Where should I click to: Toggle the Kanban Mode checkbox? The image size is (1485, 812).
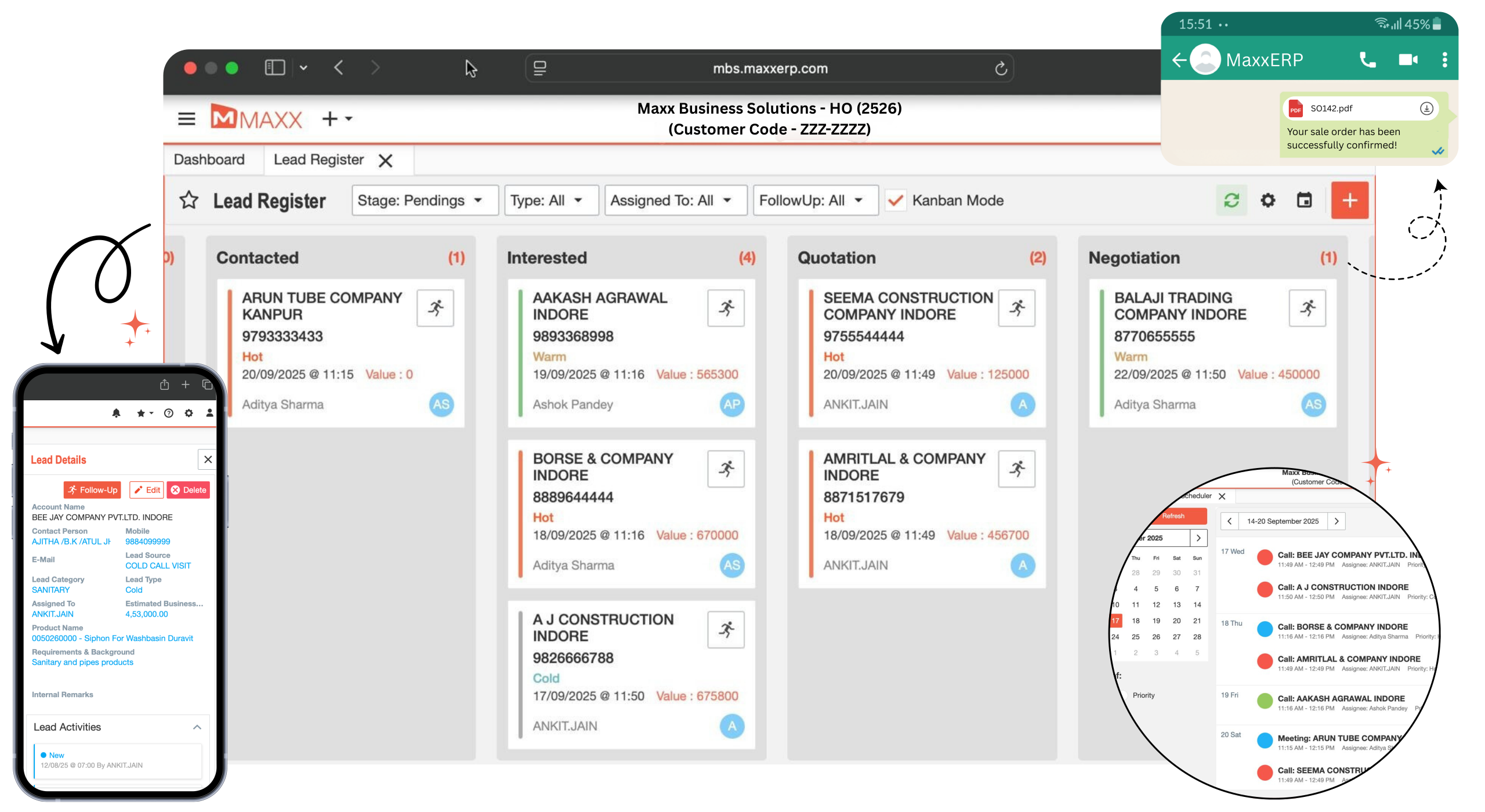click(895, 201)
